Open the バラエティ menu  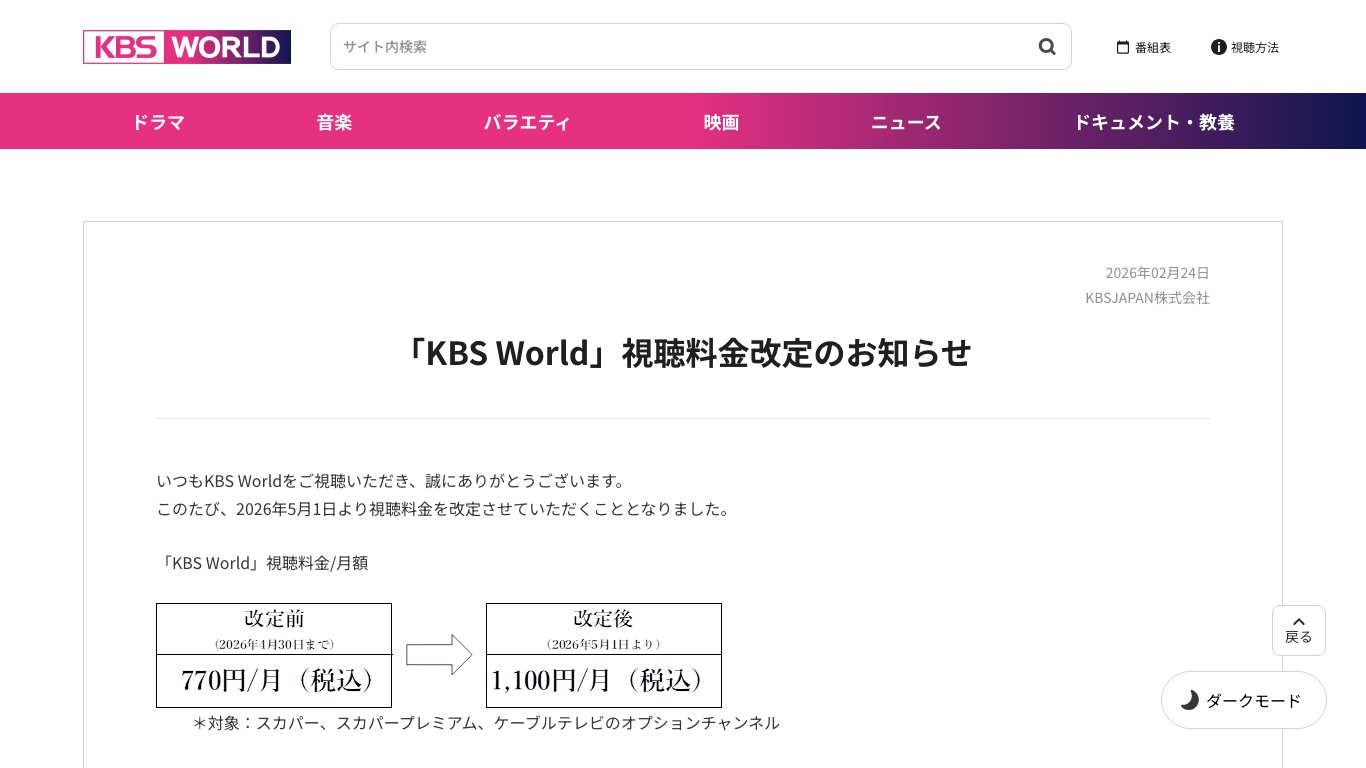pos(527,122)
